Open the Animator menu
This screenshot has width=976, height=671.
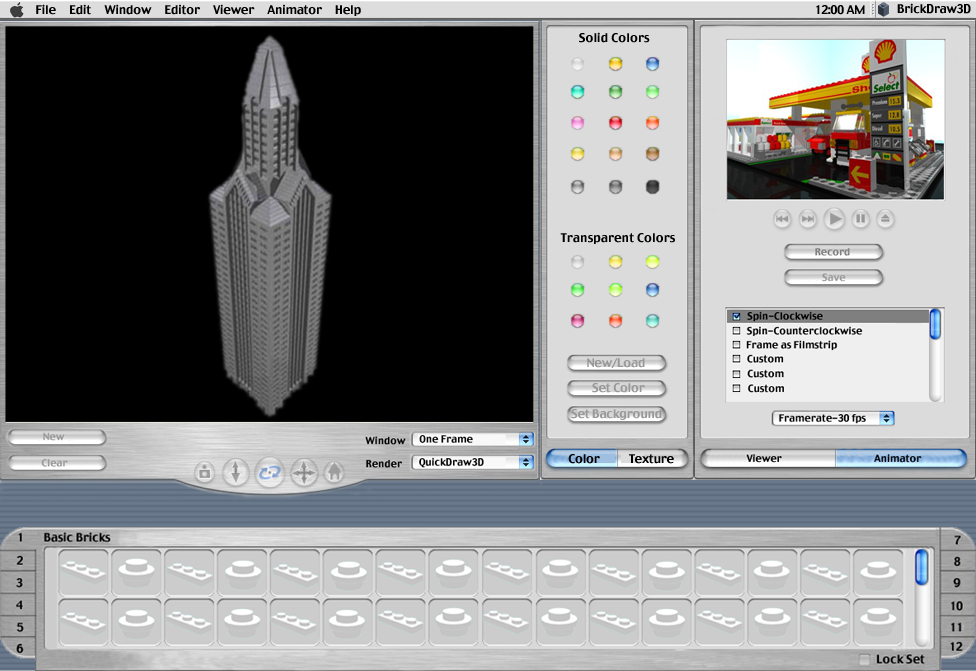pos(294,10)
